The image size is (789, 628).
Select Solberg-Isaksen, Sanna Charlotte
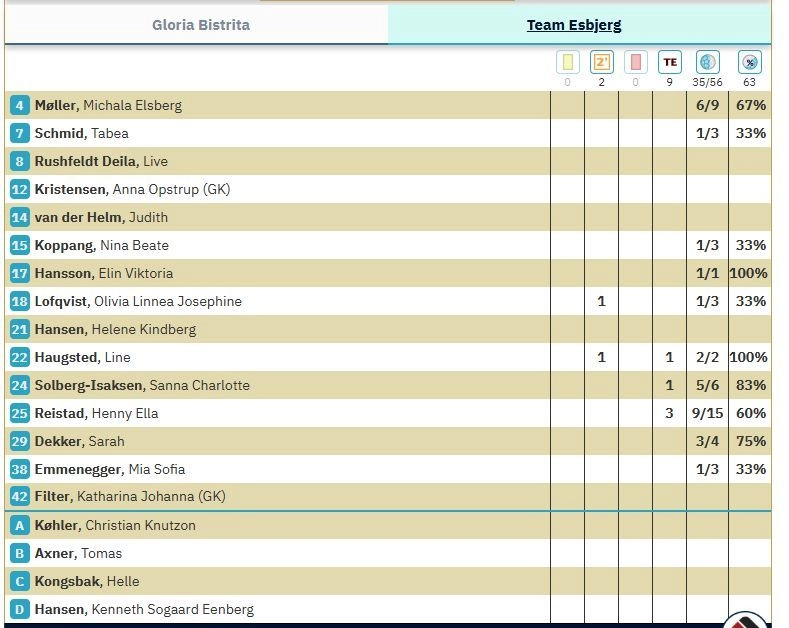[142, 385]
